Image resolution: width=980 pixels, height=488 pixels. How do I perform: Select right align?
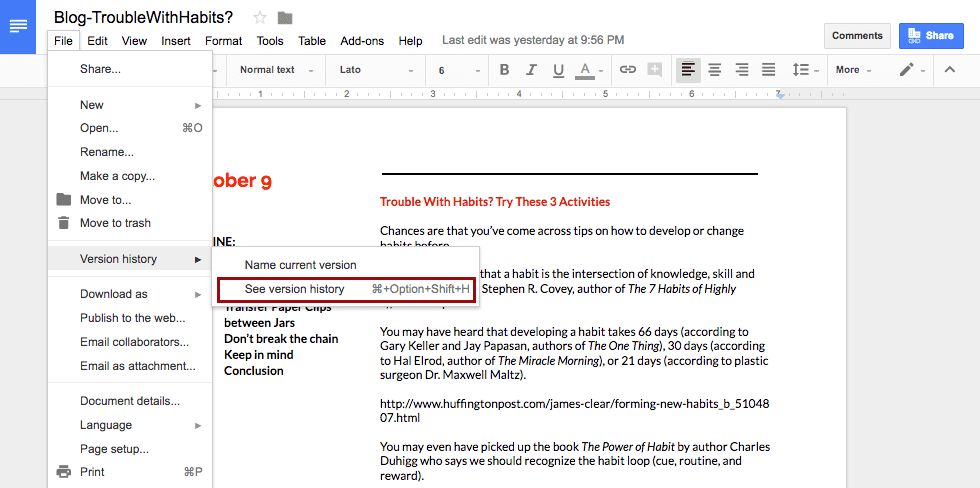[742, 70]
